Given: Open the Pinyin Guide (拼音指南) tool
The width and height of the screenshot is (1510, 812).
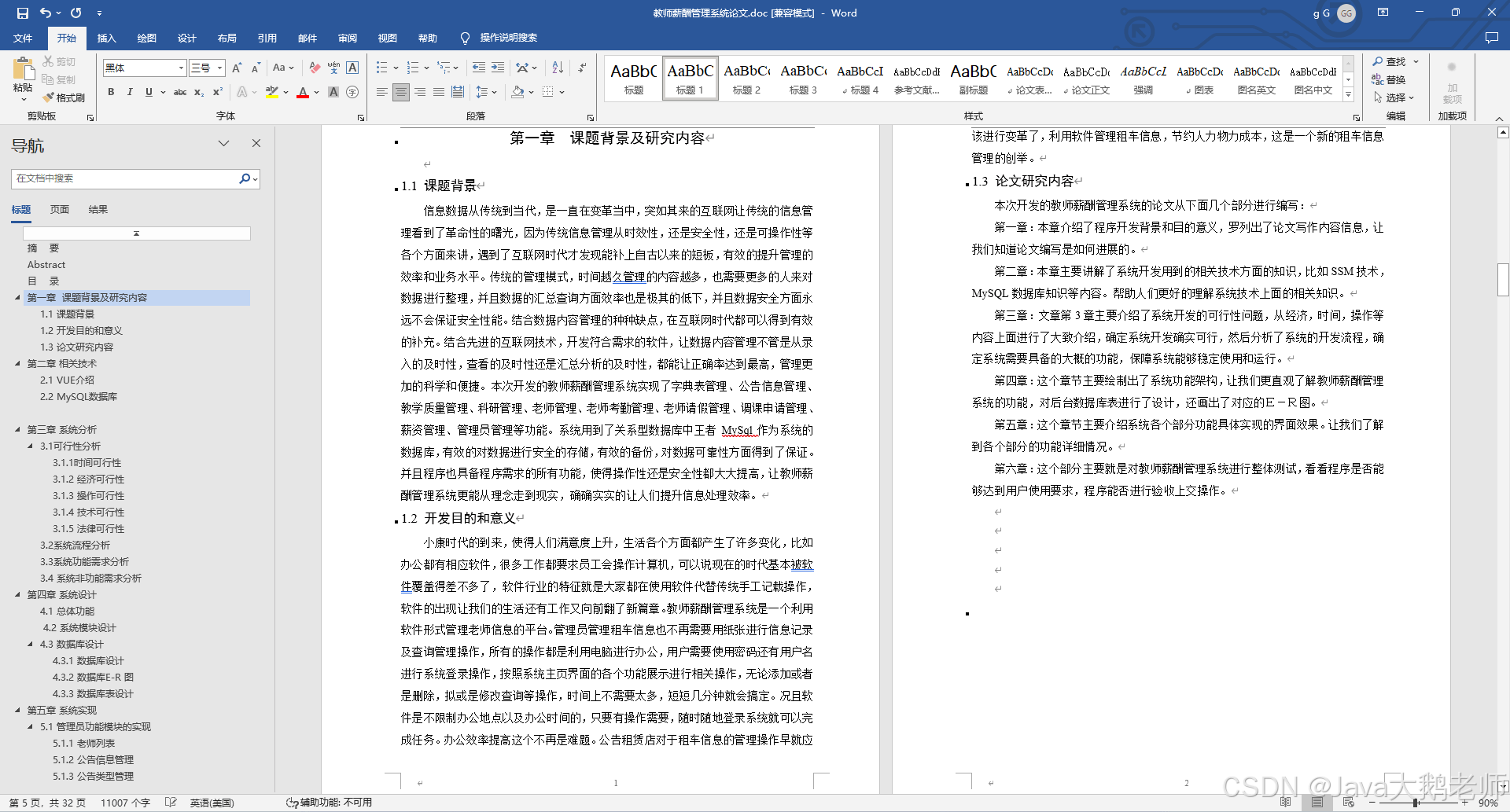Looking at the screenshot, I should [333, 68].
